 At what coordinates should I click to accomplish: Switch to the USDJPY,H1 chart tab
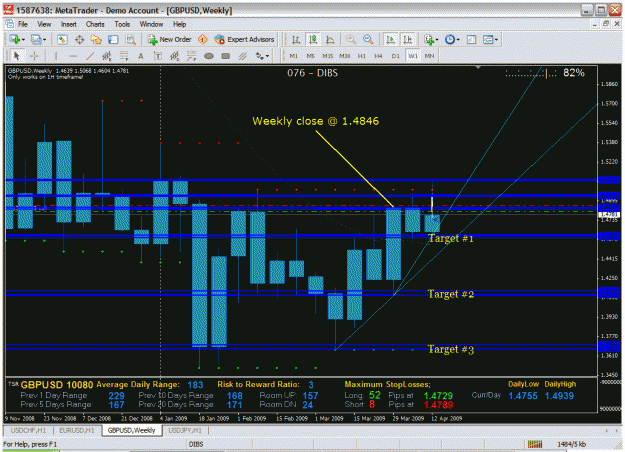pyautogui.click(x=185, y=430)
